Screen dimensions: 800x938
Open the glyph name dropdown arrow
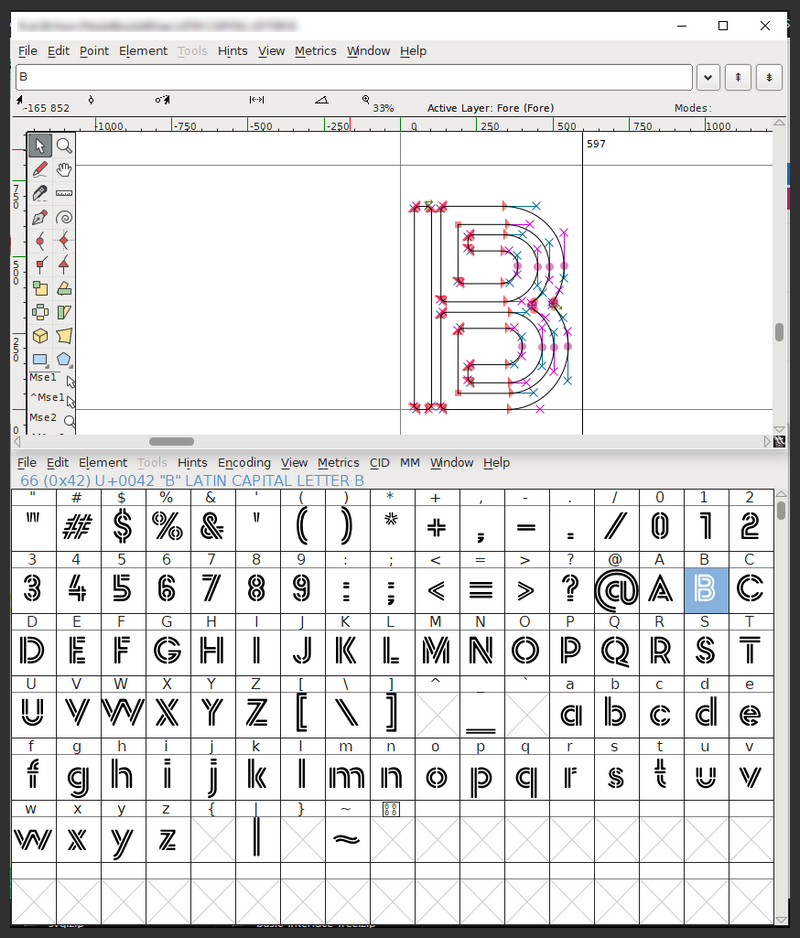708,77
